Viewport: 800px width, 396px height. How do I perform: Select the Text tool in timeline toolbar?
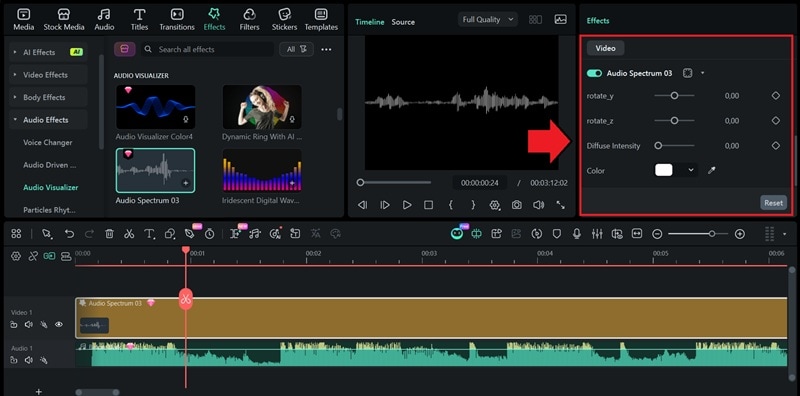pyautogui.click(x=149, y=234)
